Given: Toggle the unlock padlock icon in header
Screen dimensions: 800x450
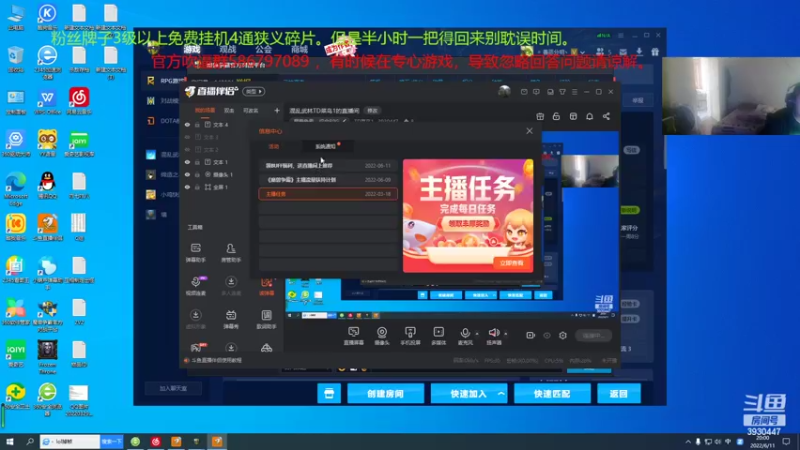Looking at the screenshot, I should pos(556,116).
